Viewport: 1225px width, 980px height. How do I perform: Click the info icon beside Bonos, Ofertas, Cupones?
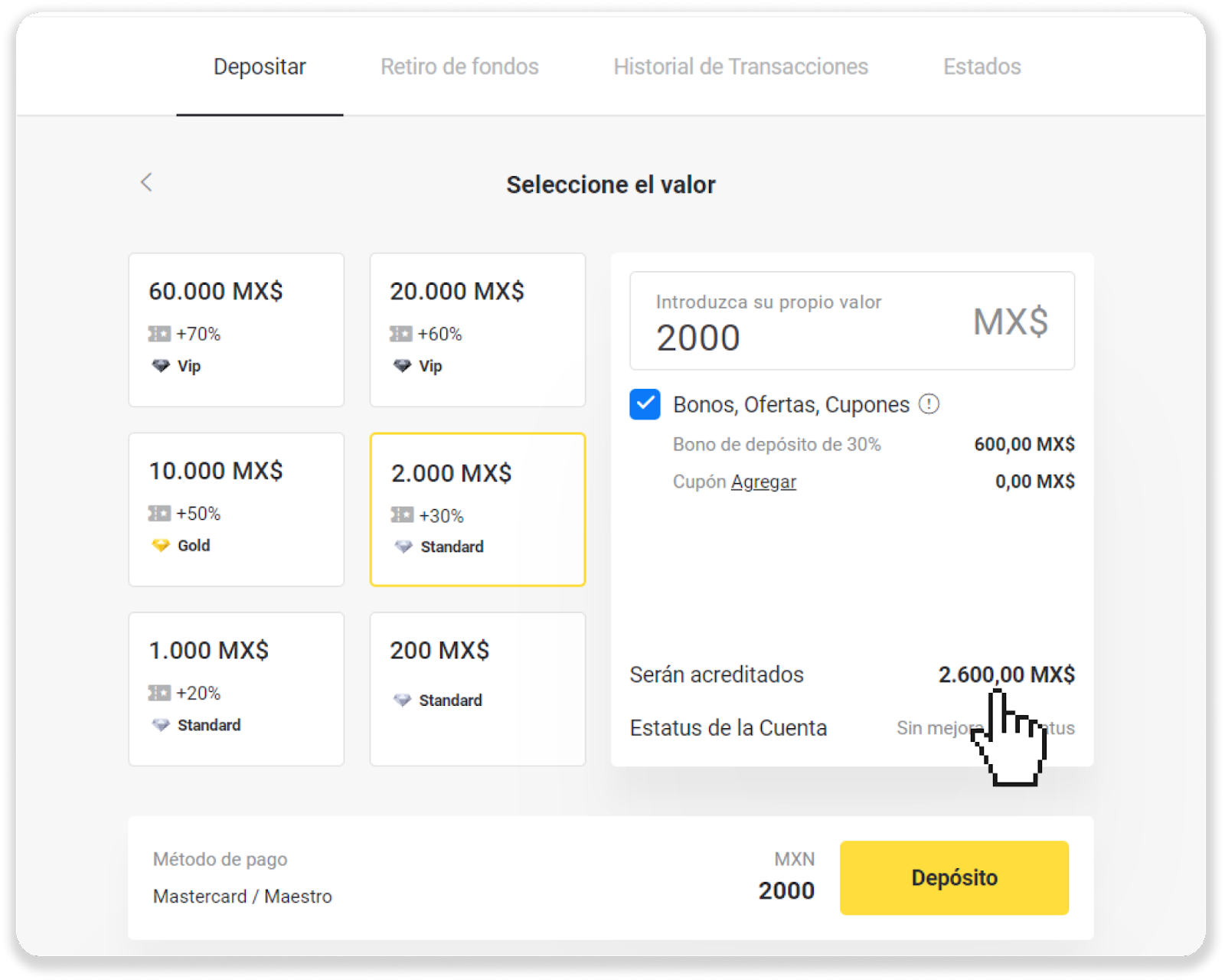pyautogui.click(x=929, y=404)
